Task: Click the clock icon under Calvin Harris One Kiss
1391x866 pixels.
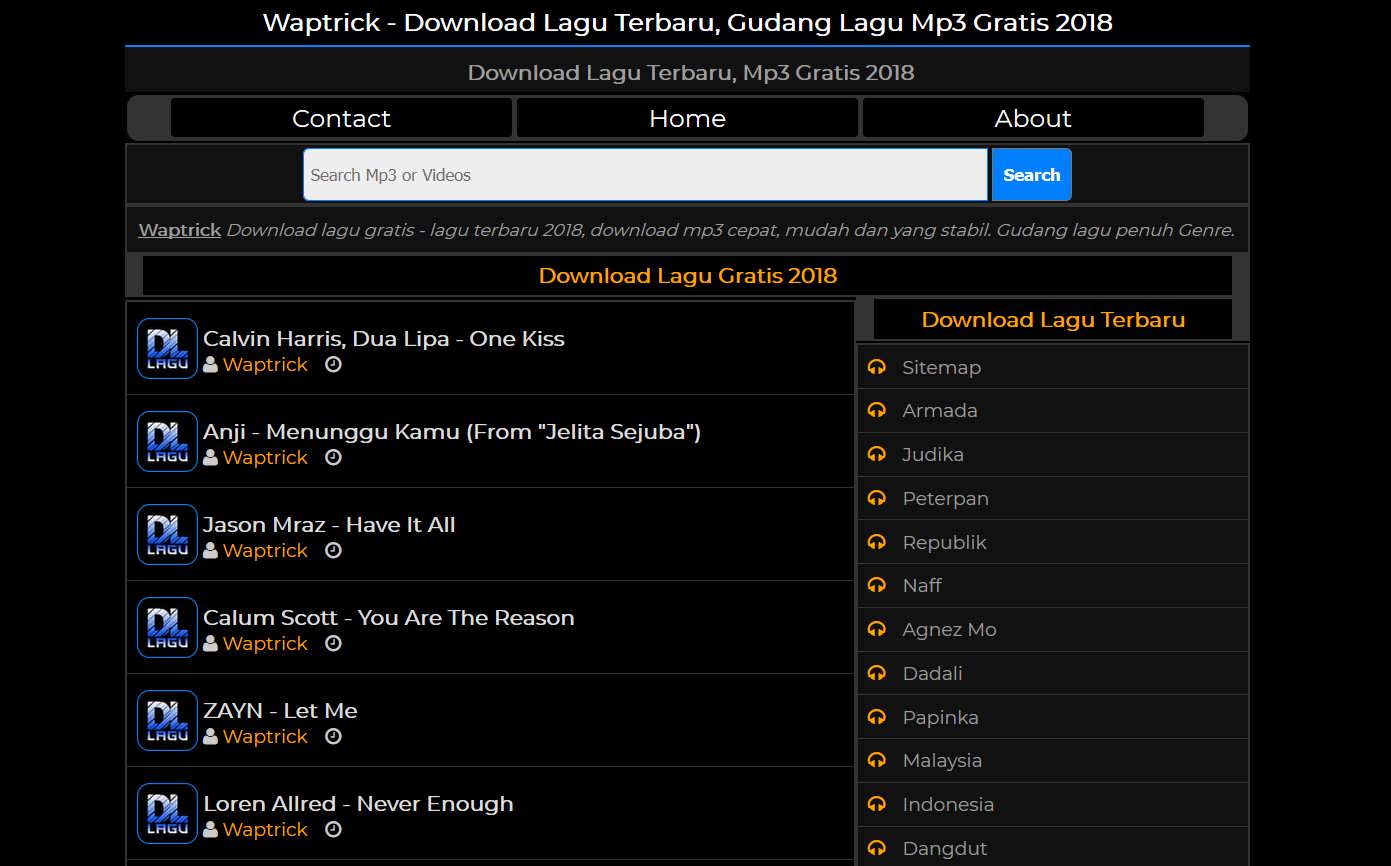Action: click(334, 365)
